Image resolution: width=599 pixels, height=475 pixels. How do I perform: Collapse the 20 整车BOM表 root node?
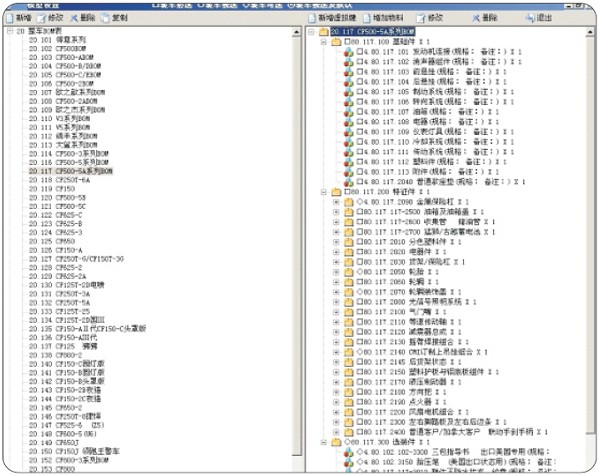[x=10, y=31]
